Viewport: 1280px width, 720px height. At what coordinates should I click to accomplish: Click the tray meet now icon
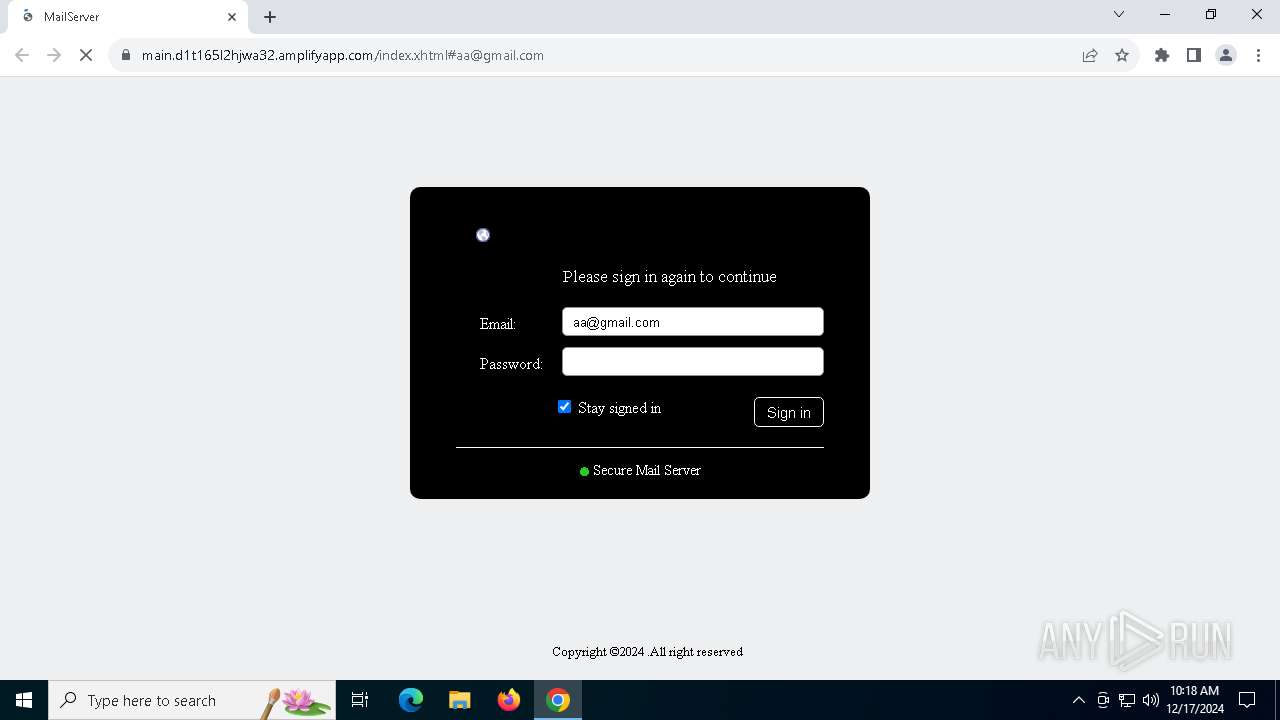(1103, 700)
